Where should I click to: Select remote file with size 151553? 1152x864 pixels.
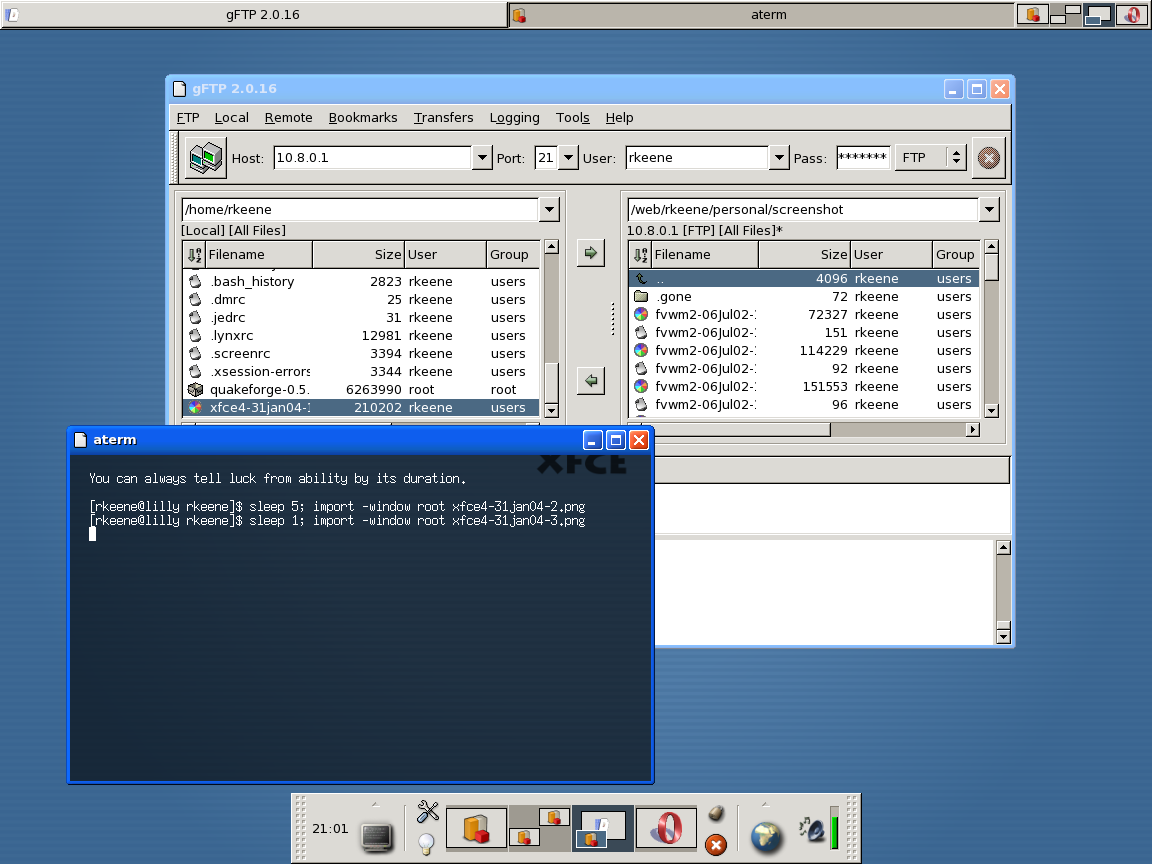(x=804, y=386)
